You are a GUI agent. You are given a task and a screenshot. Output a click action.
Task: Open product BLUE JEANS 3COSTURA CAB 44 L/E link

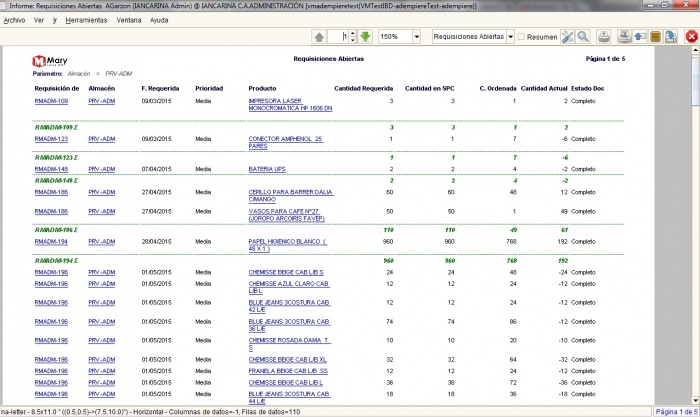[289, 397]
